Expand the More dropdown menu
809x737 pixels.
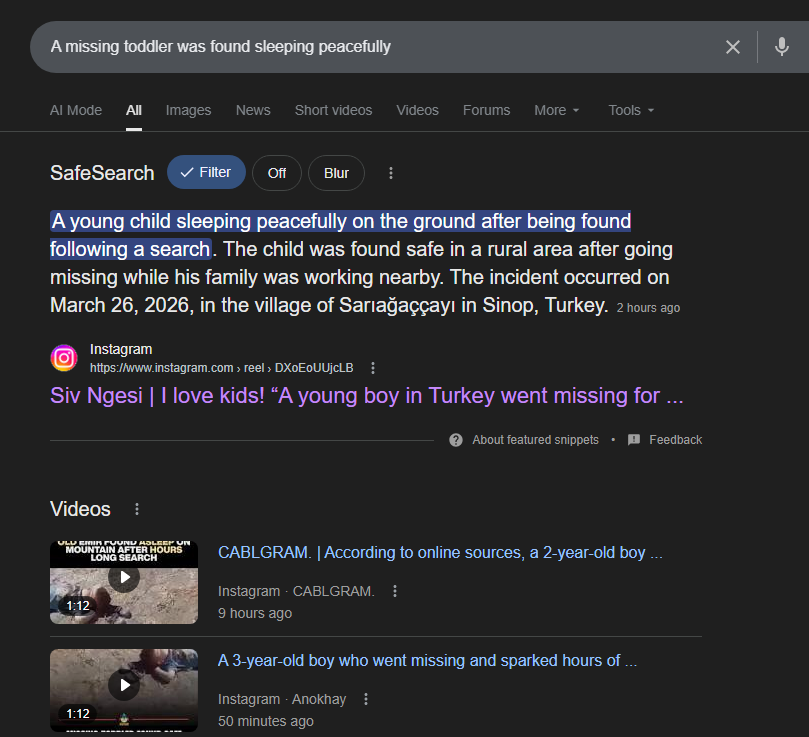(557, 110)
